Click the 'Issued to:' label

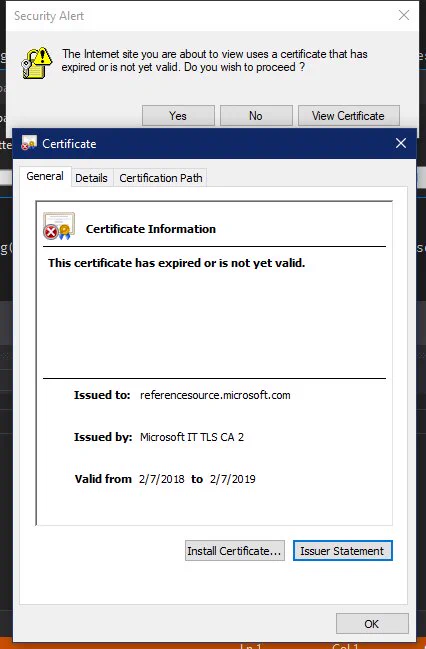[x=102, y=395]
